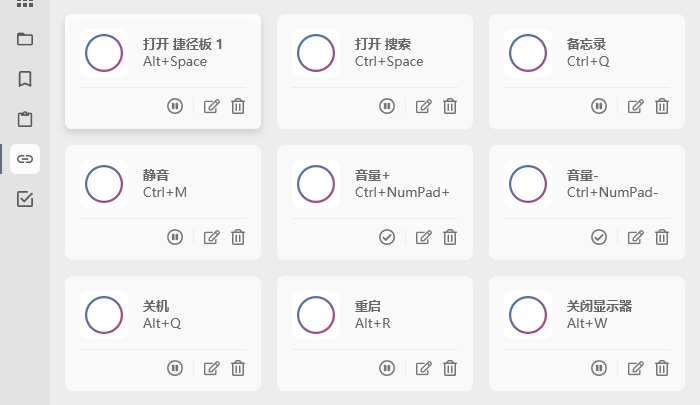This screenshot has height=405, width=700.
Task: Enable the 音量+ hotkey checkmark toggle
Action: point(387,237)
